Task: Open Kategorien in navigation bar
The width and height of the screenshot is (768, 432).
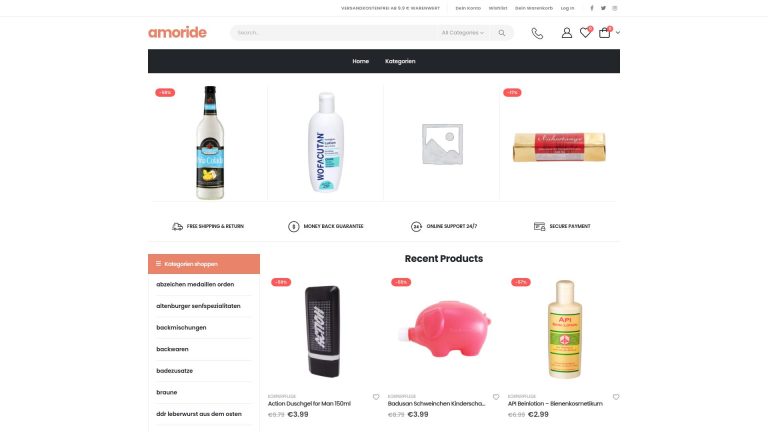Action: pyautogui.click(x=400, y=61)
